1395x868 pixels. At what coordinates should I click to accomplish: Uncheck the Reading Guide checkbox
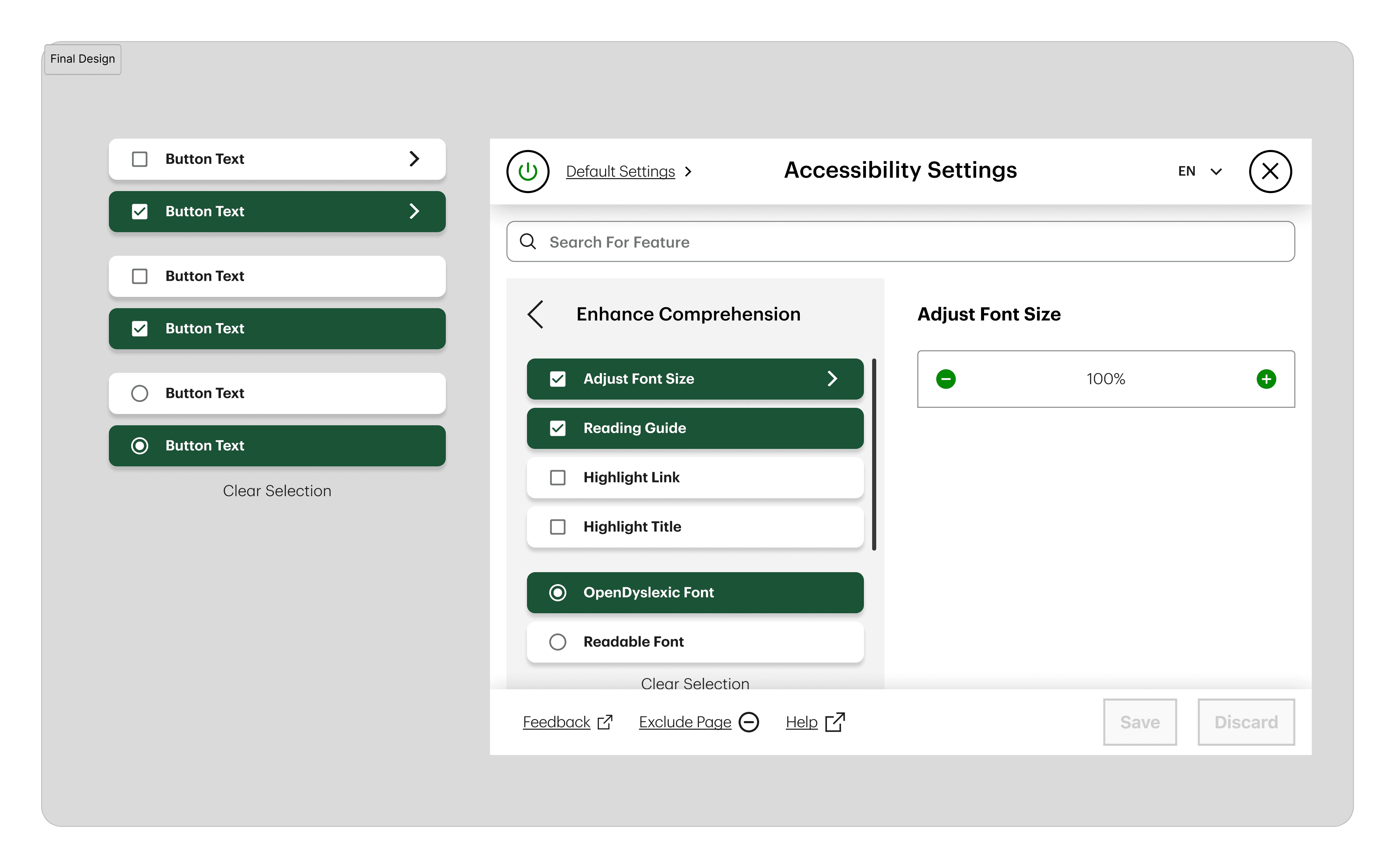coord(557,428)
